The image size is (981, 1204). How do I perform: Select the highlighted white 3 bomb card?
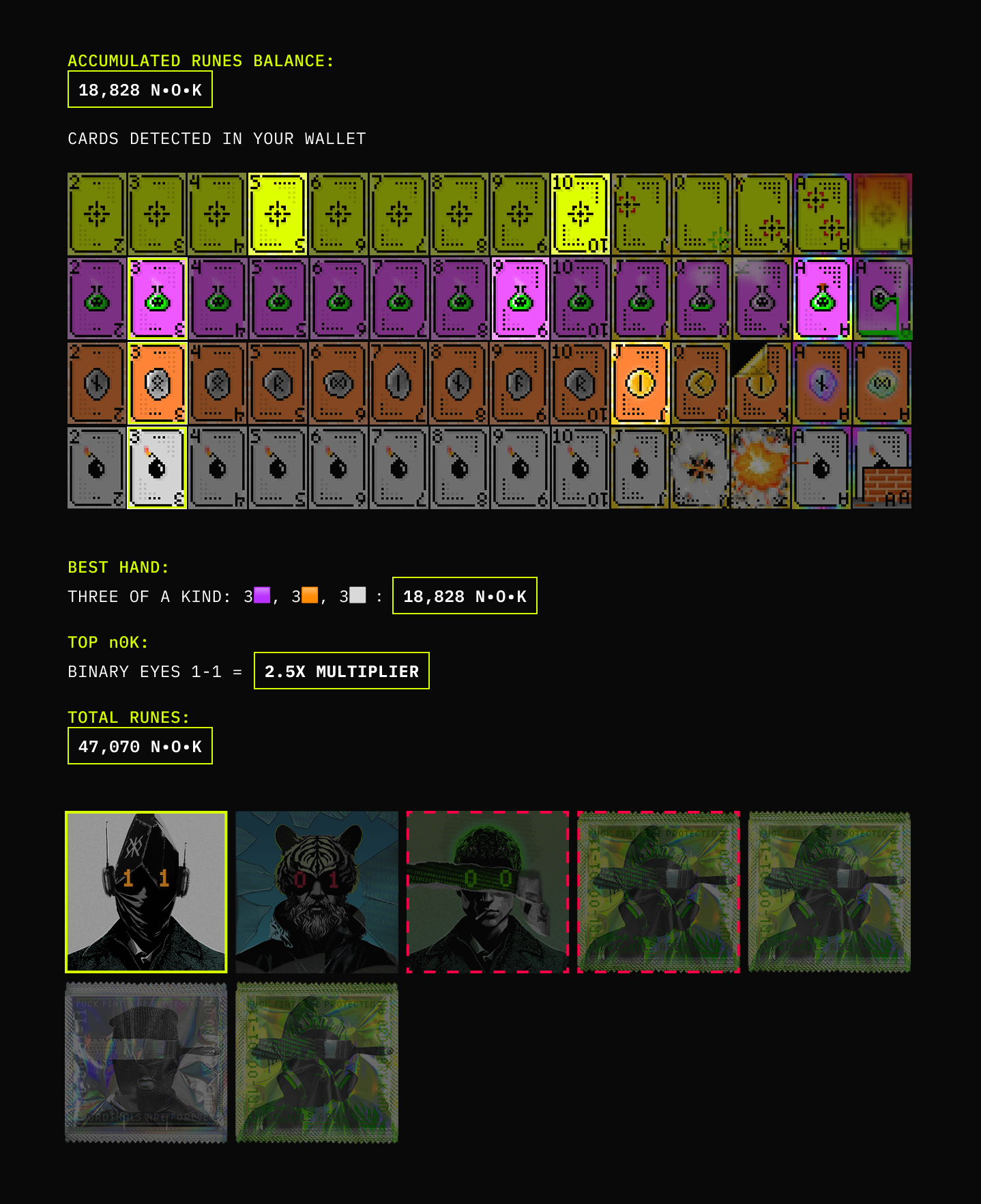coord(157,468)
